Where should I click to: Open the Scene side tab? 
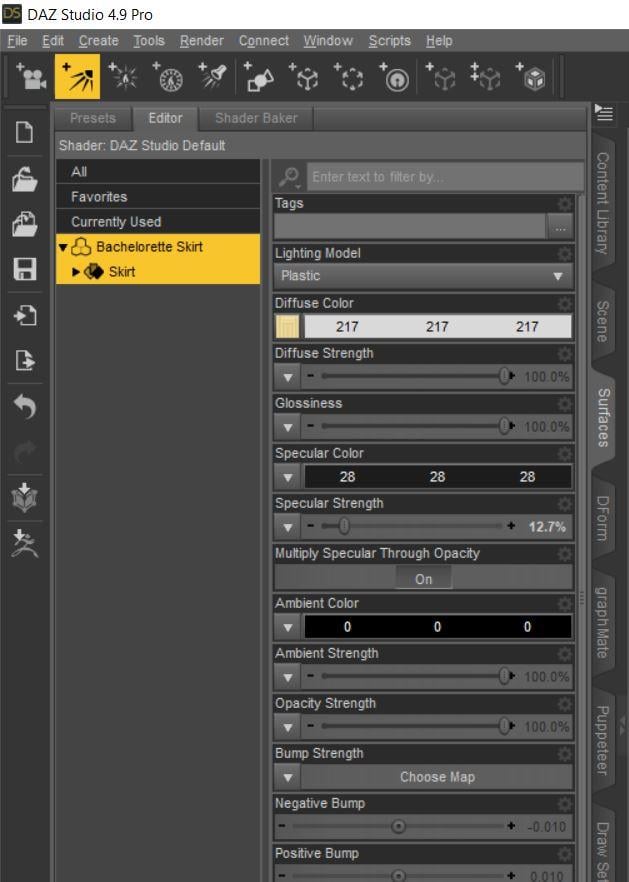tap(603, 321)
